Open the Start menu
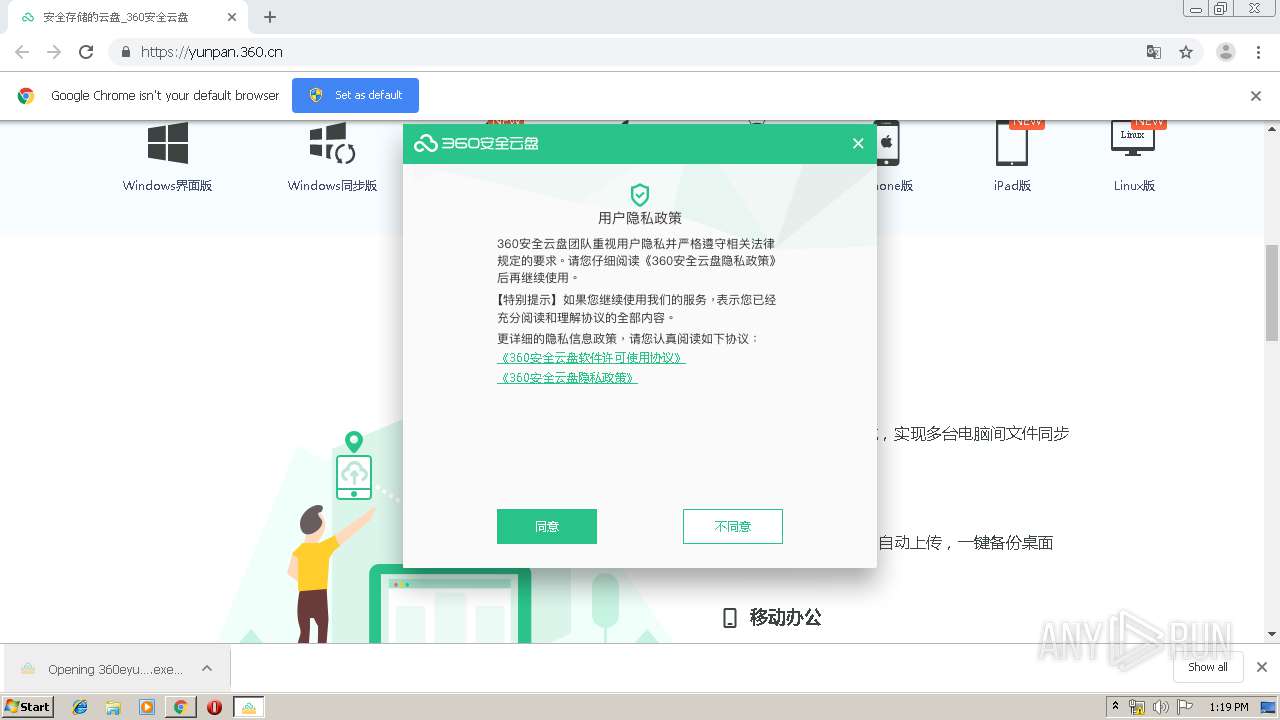 [28, 706]
